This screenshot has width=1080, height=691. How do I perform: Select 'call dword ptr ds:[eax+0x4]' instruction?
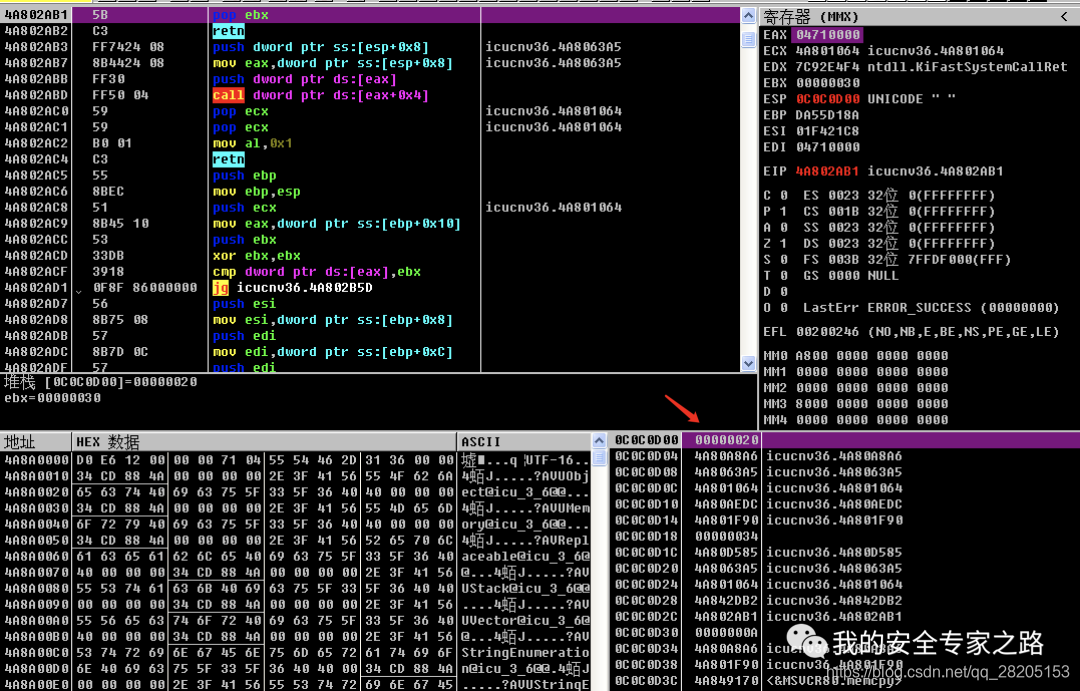[320, 95]
